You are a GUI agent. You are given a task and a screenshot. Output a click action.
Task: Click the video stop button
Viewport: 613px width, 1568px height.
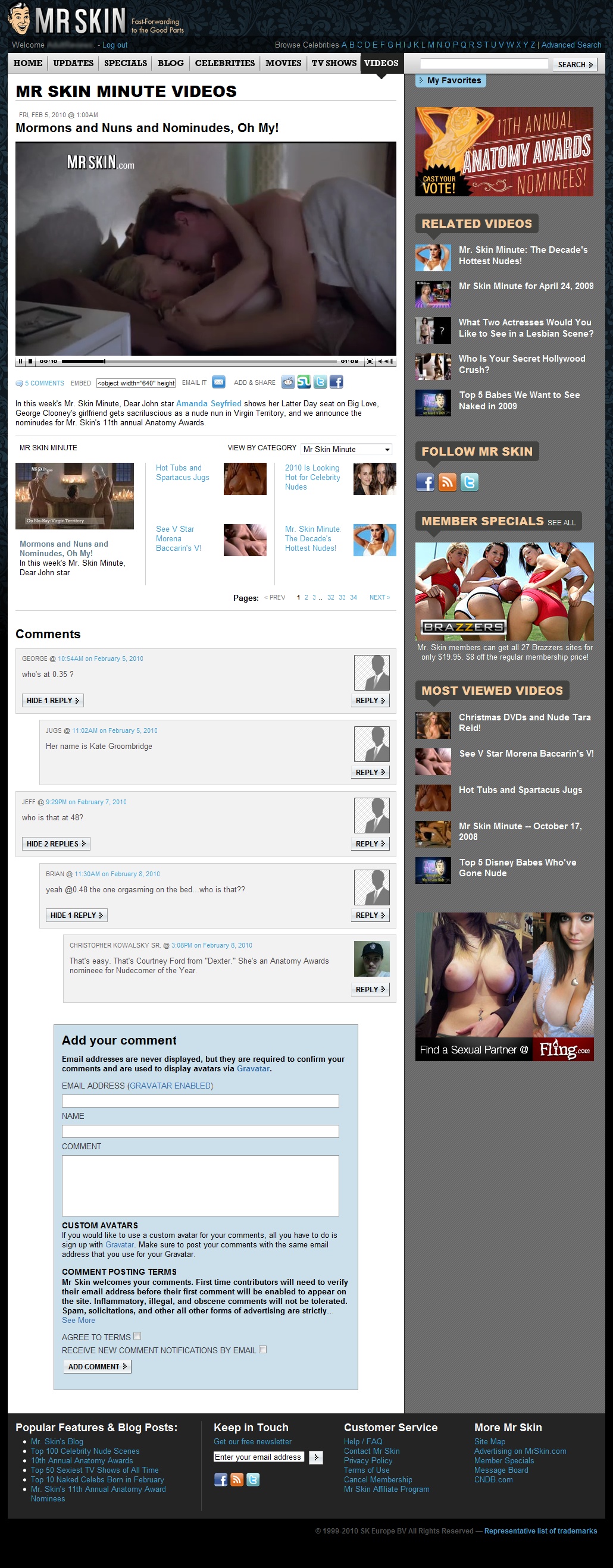[x=30, y=361]
